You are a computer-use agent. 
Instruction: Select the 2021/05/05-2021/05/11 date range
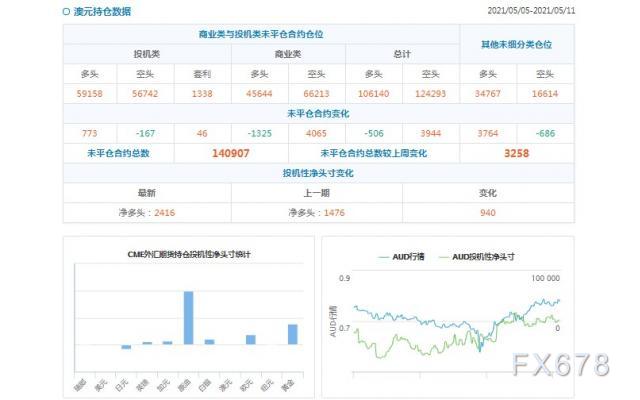[531, 11]
